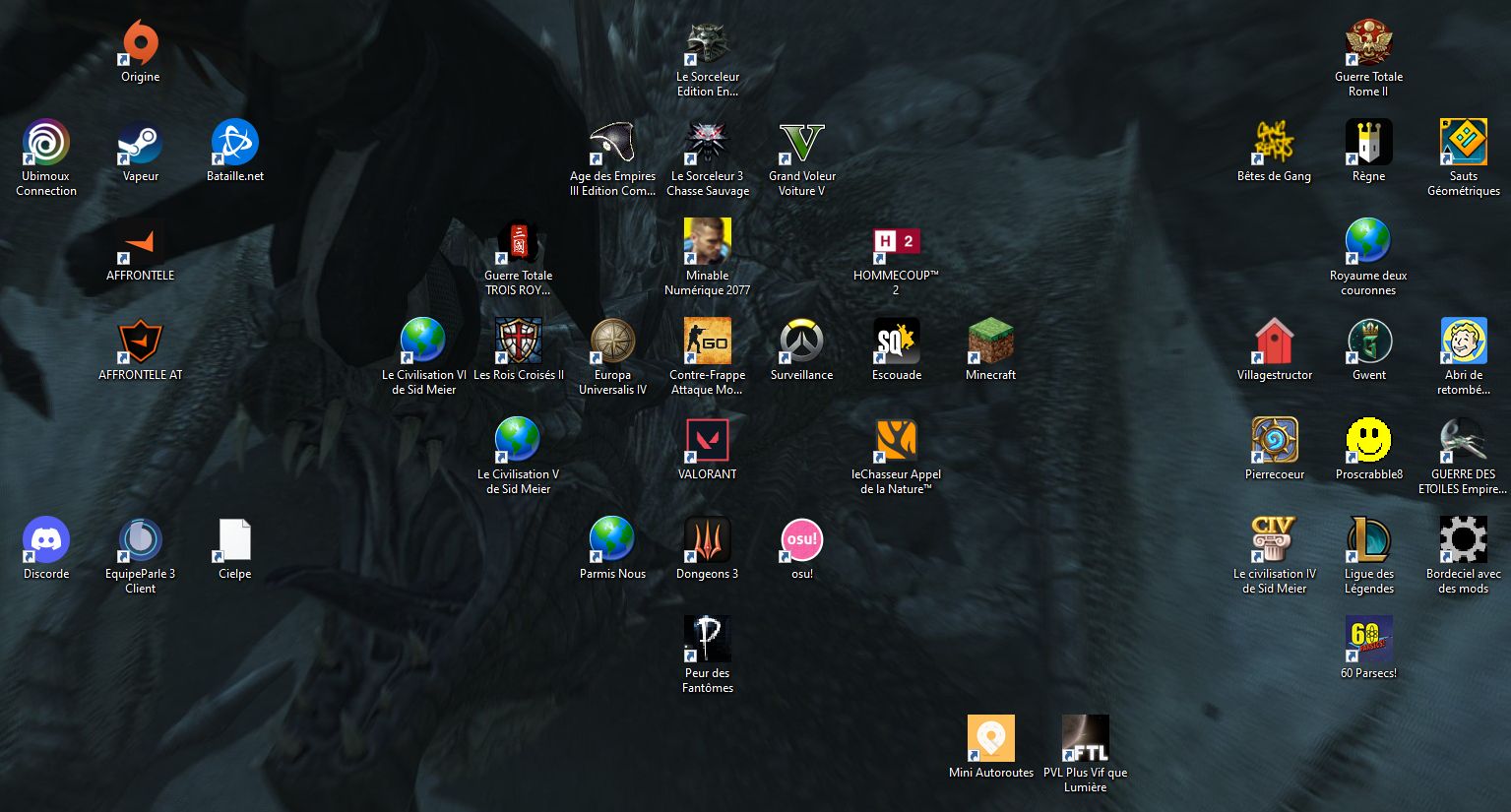
Task: Click Les Rois Croisés II icon
Action: tap(519, 342)
